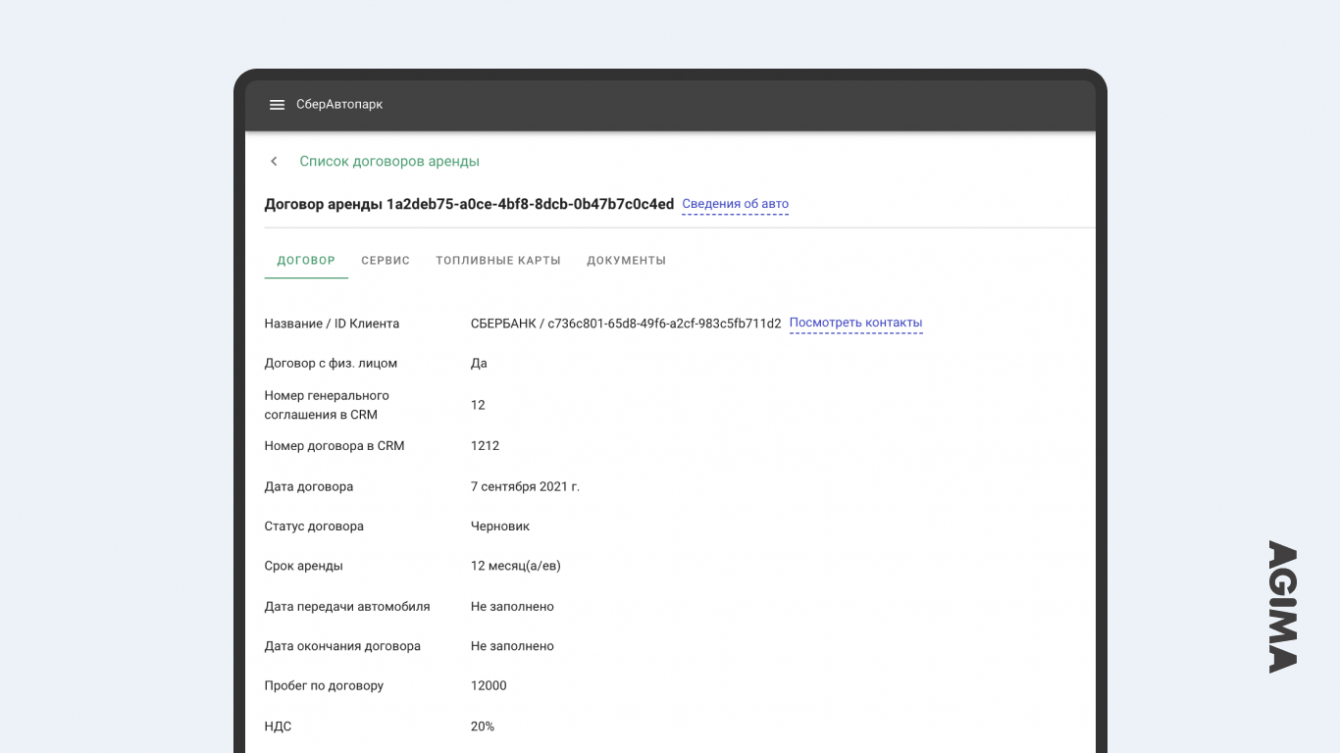Click the 12 месяц(а/ев) rental term
1340x753 pixels.
[515, 566]
